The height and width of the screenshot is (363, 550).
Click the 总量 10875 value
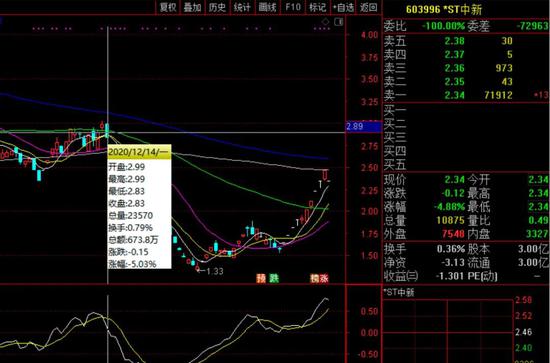click(x=451, y=220)
